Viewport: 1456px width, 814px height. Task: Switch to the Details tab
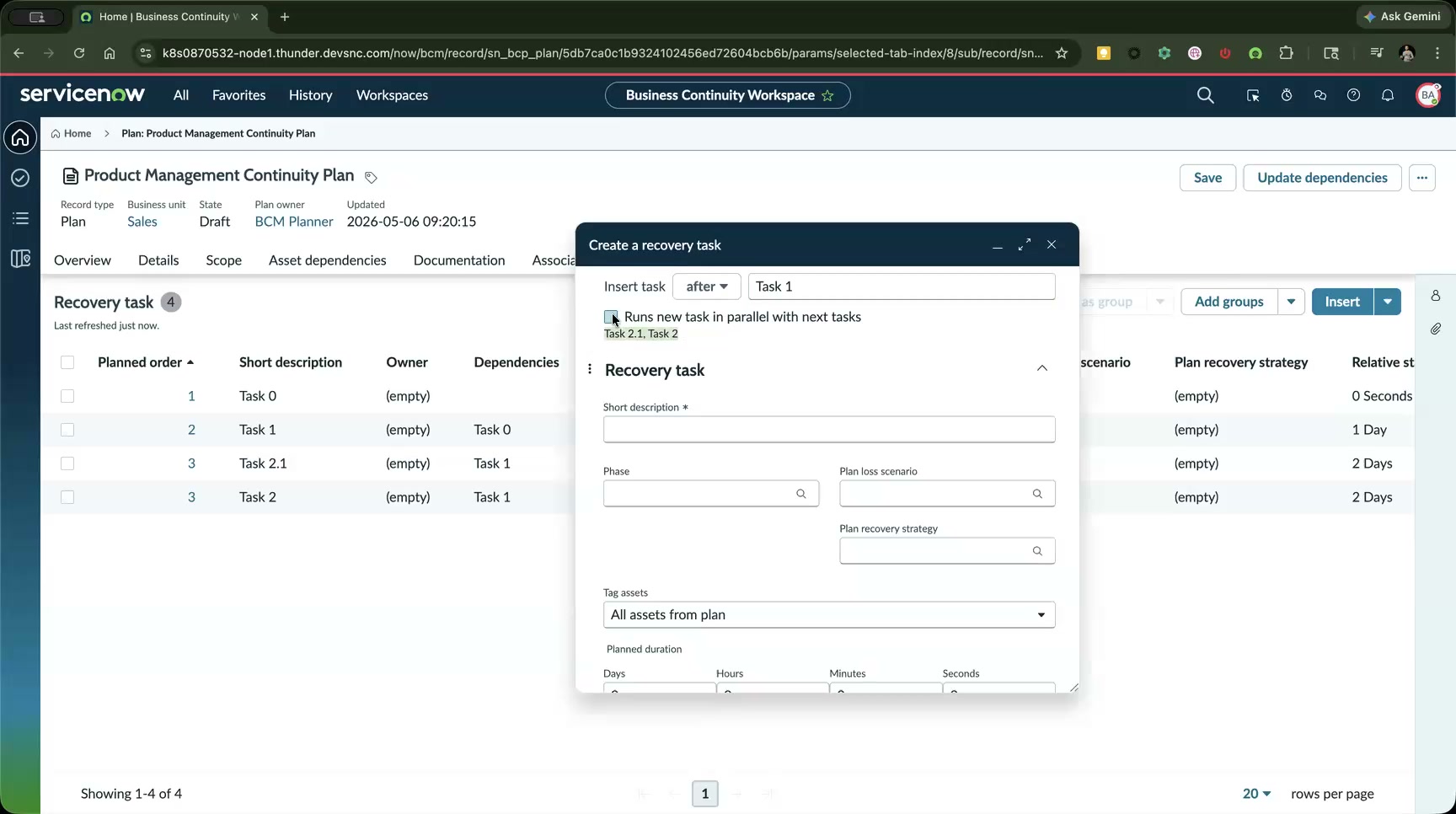pyautogui.click(x=158, y=260)
